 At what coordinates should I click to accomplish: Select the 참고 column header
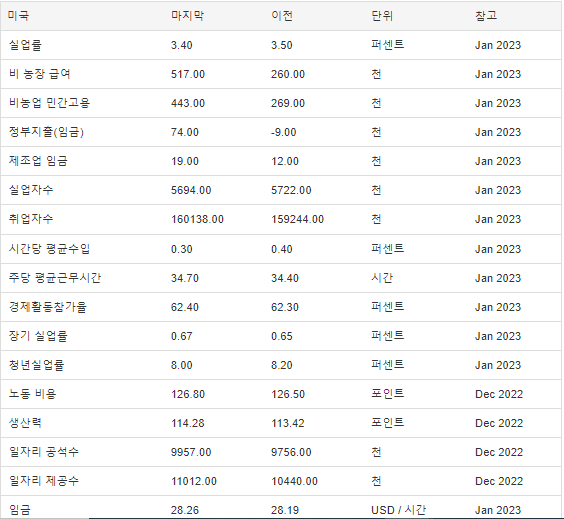coord(486,16)
